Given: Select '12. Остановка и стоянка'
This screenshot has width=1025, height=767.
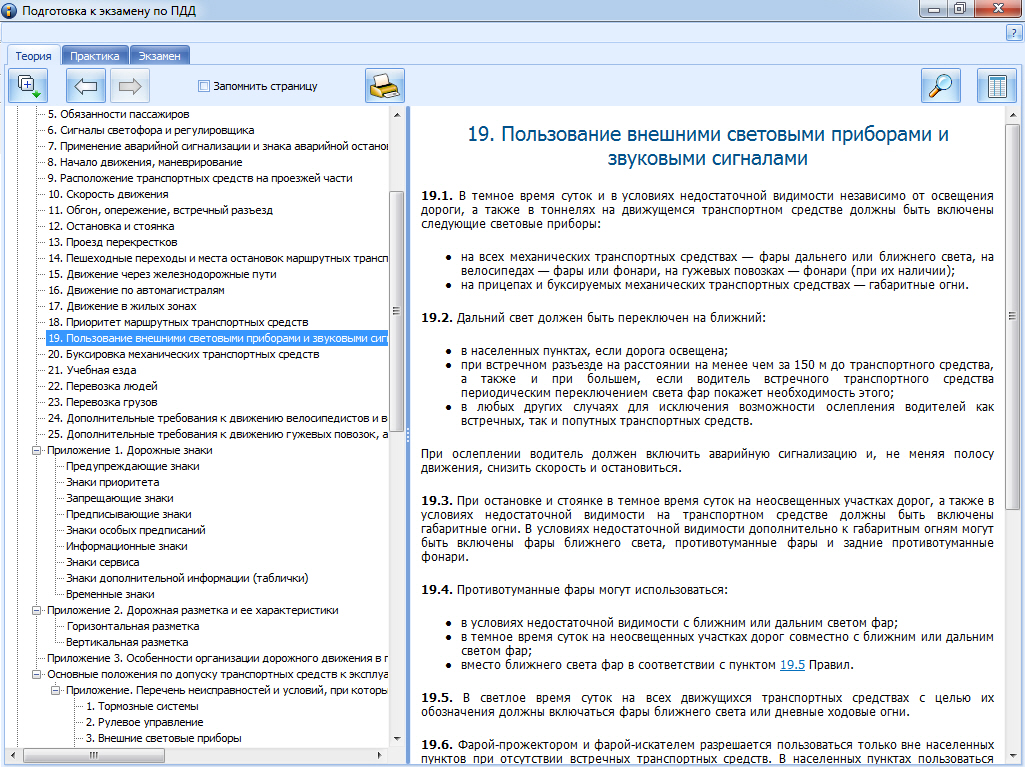Looking at the screenshot, I should pos(110,226).
